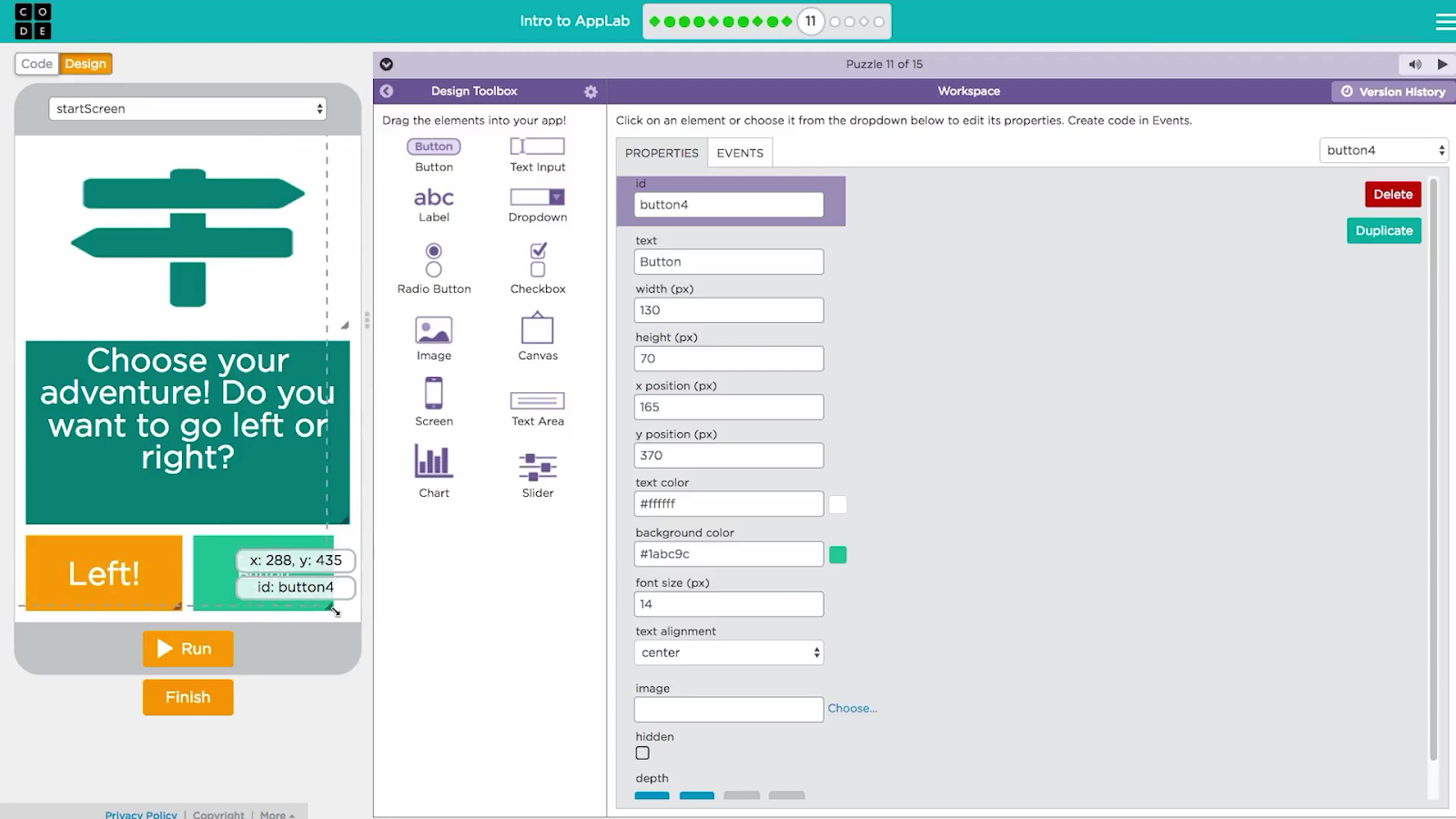The width and height of the screenshot is (1456, 819).
Task: Mute audio with the speaker icon
Action: click(x=1414, y=65)
